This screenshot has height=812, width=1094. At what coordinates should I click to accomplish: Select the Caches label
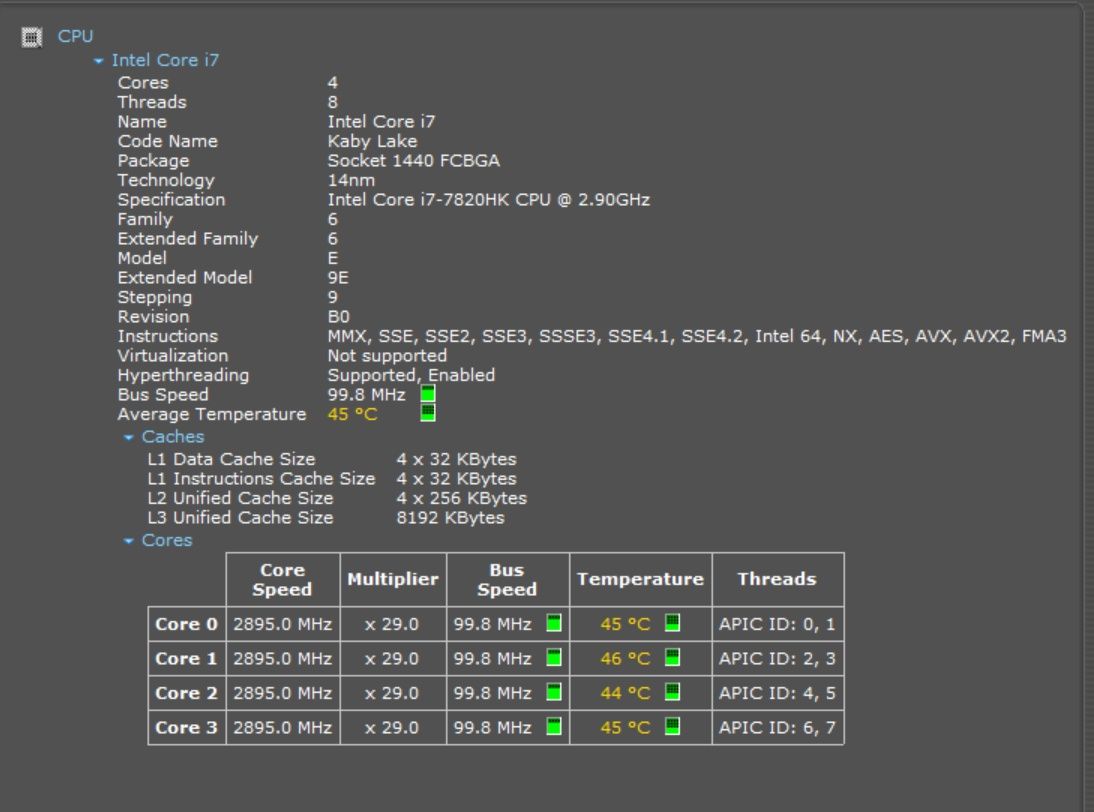click(173, 437)
